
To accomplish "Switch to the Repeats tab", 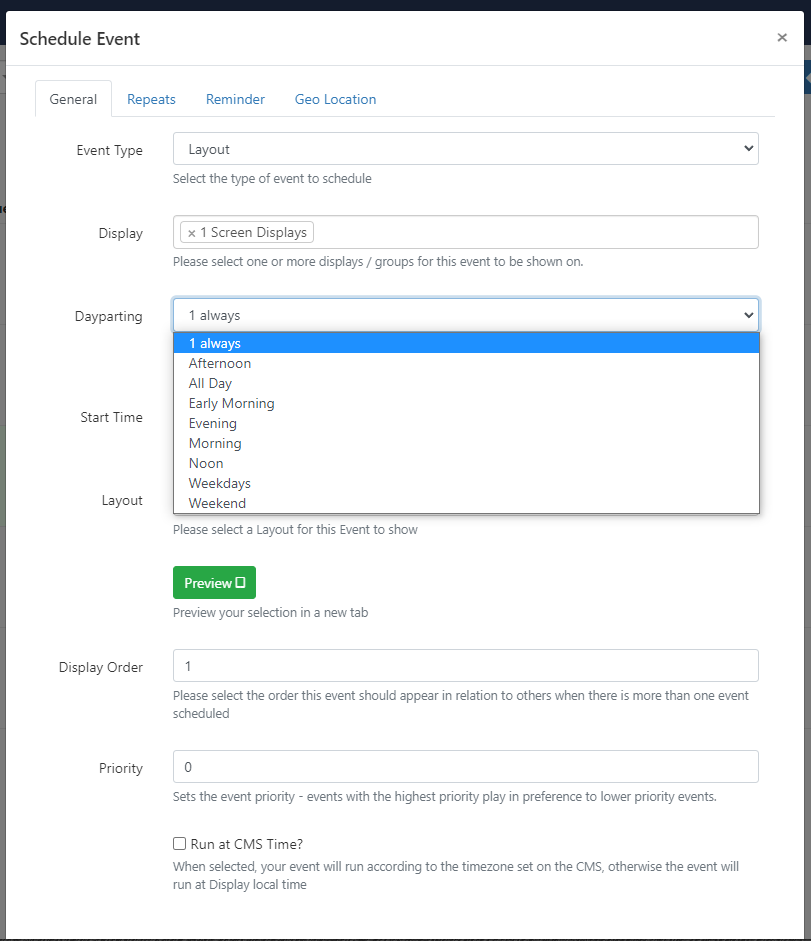I will [151, 99].
